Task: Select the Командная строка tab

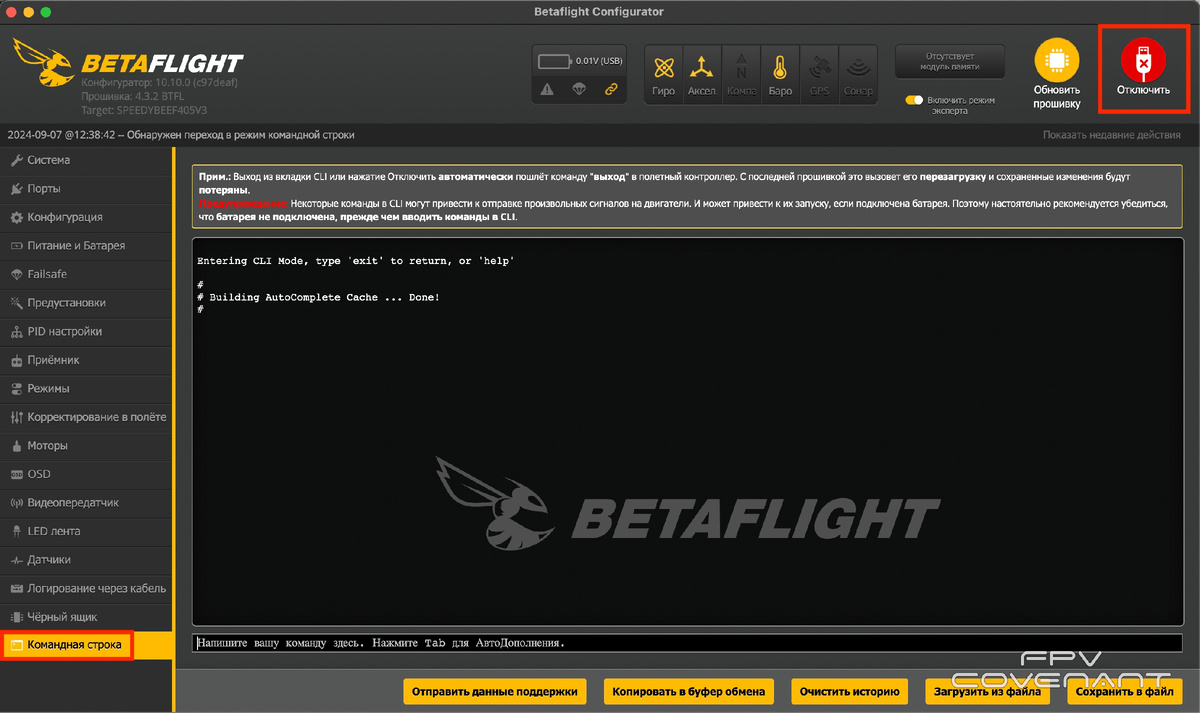Action: [87, 645]
